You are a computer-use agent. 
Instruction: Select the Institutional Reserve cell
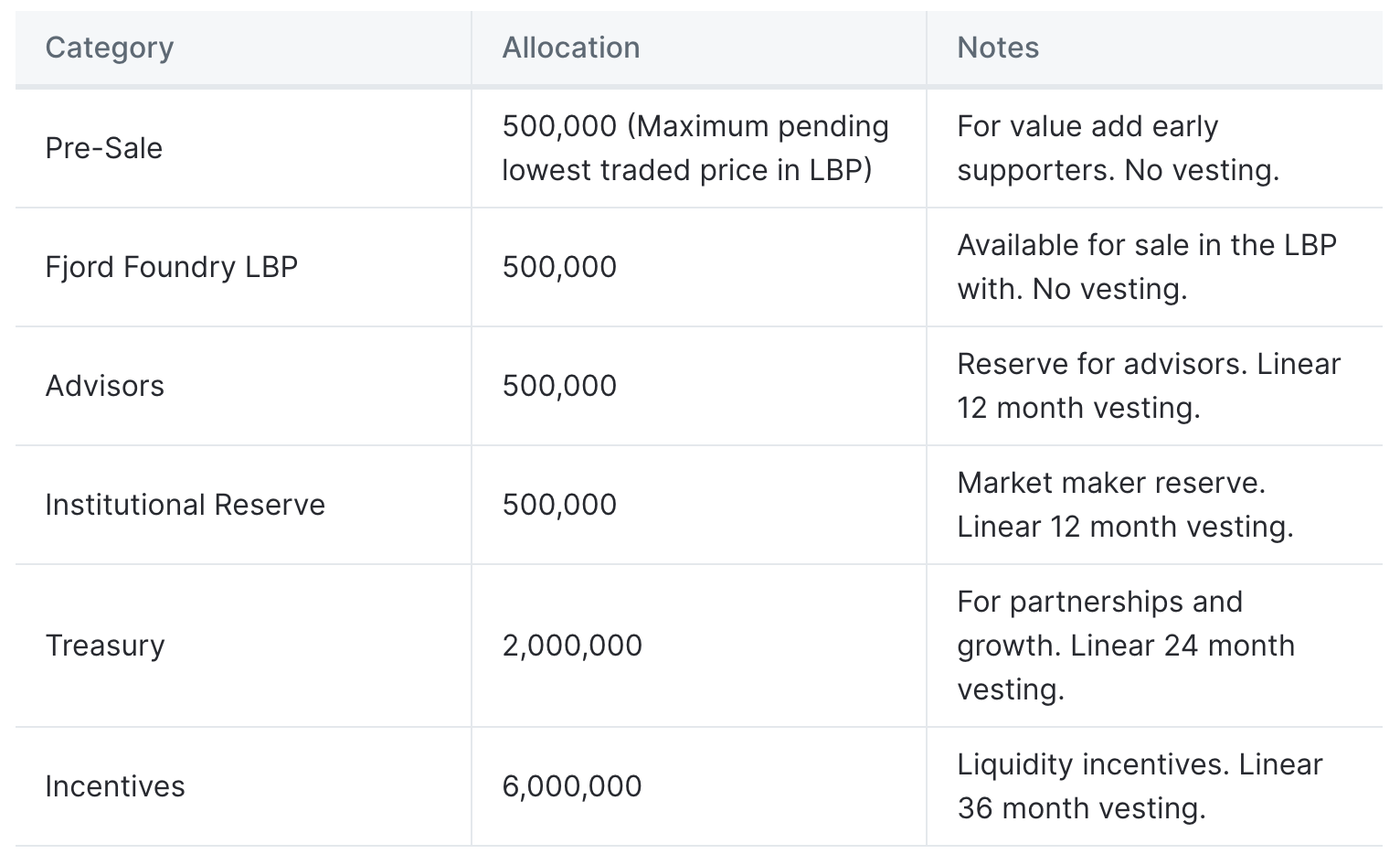[186, 505]
